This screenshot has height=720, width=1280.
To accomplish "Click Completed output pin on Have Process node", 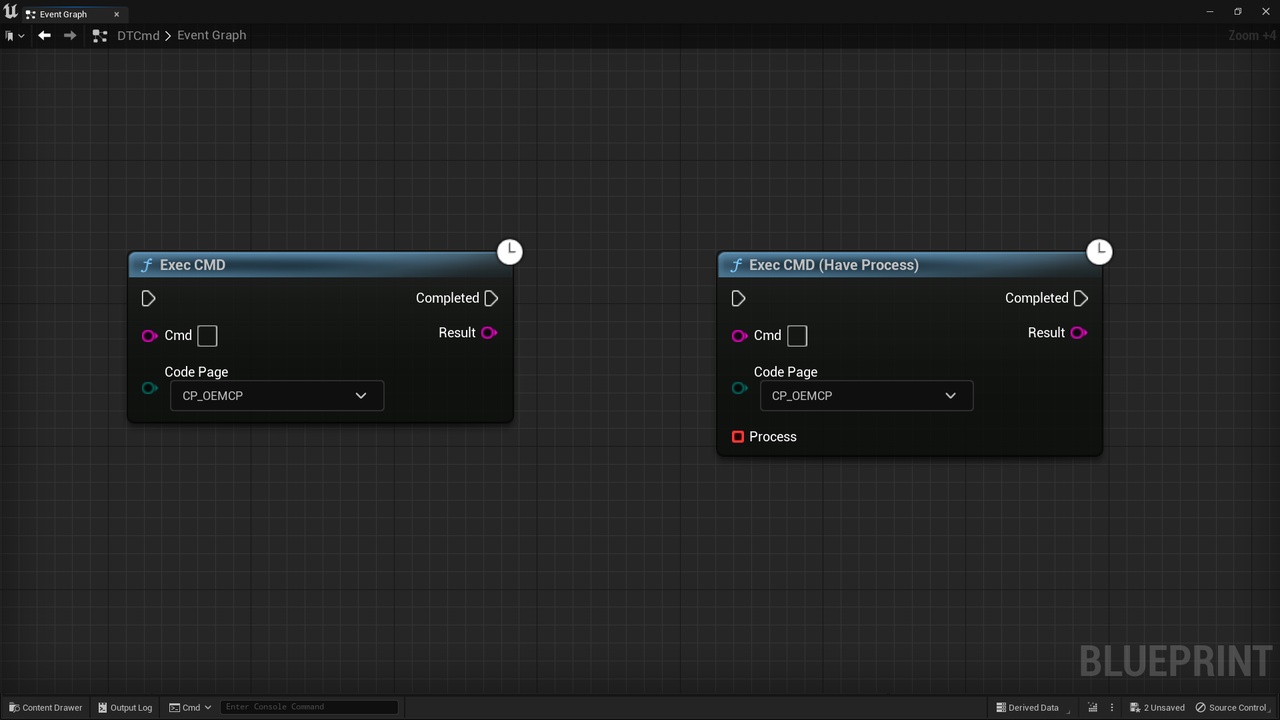I will [x=1081, y=298].
